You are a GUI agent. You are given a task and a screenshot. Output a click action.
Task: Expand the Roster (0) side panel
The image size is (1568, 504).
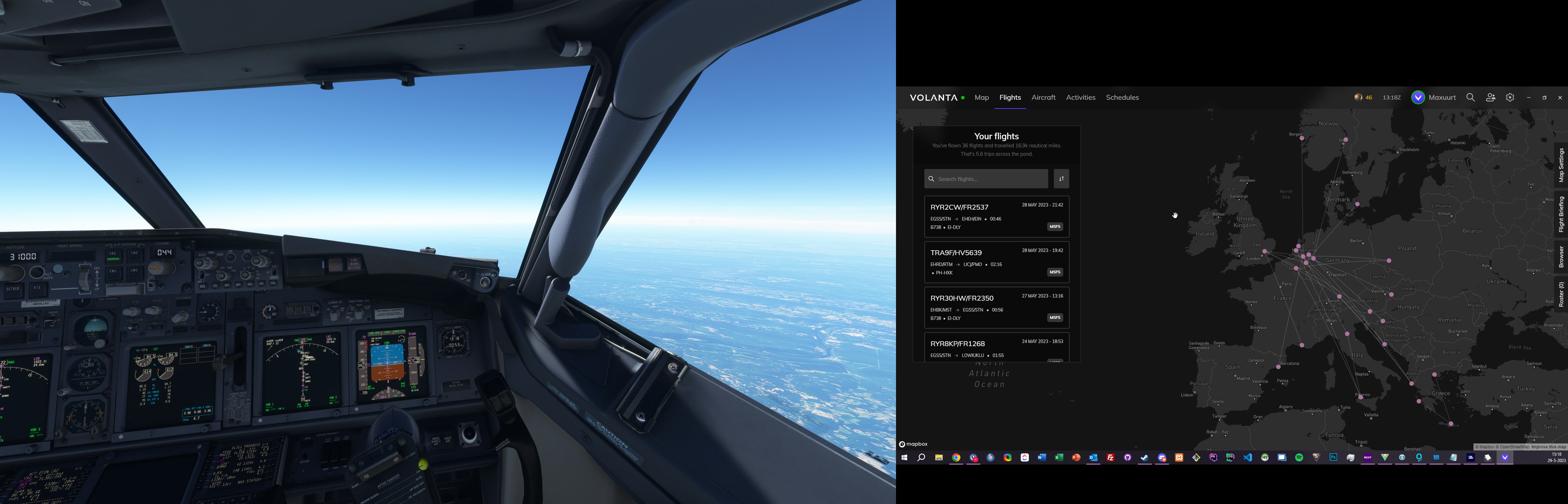(1561, 294)
